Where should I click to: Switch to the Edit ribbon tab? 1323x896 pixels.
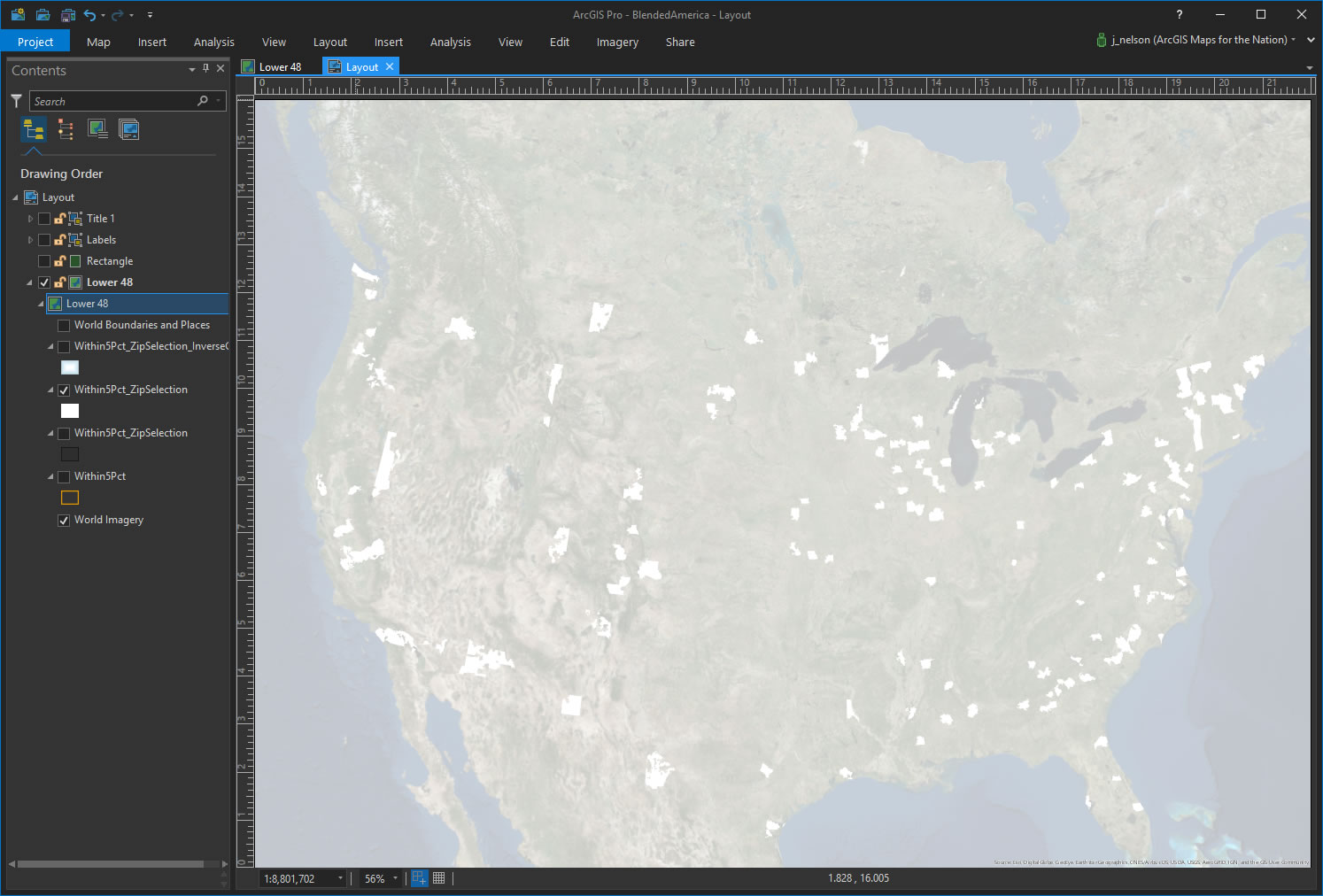click(x=560, y=42)
